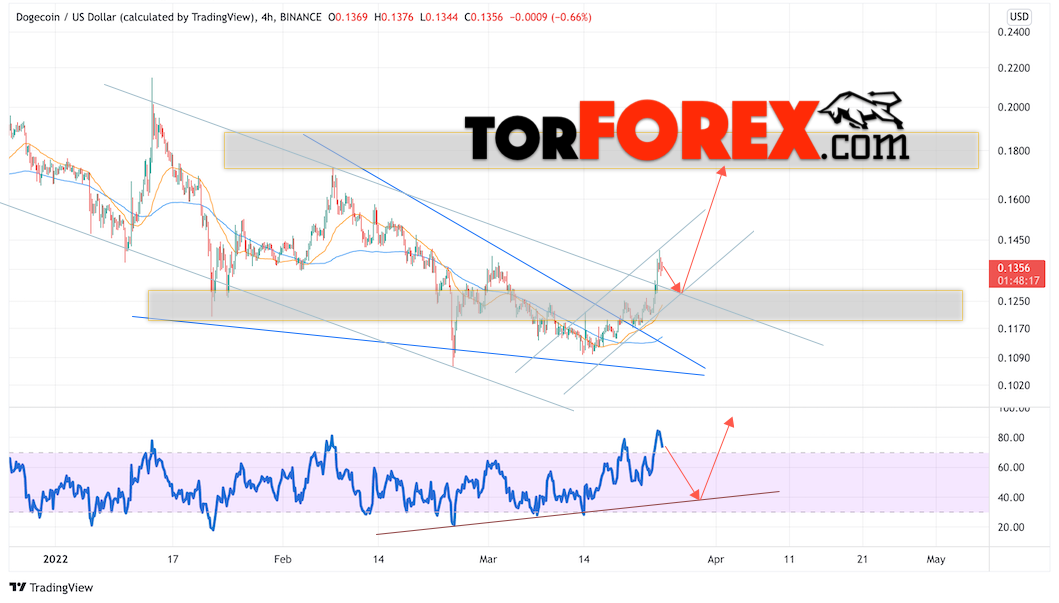
Task: Click the Mar label on time axis
Action: tap(488, 560)
